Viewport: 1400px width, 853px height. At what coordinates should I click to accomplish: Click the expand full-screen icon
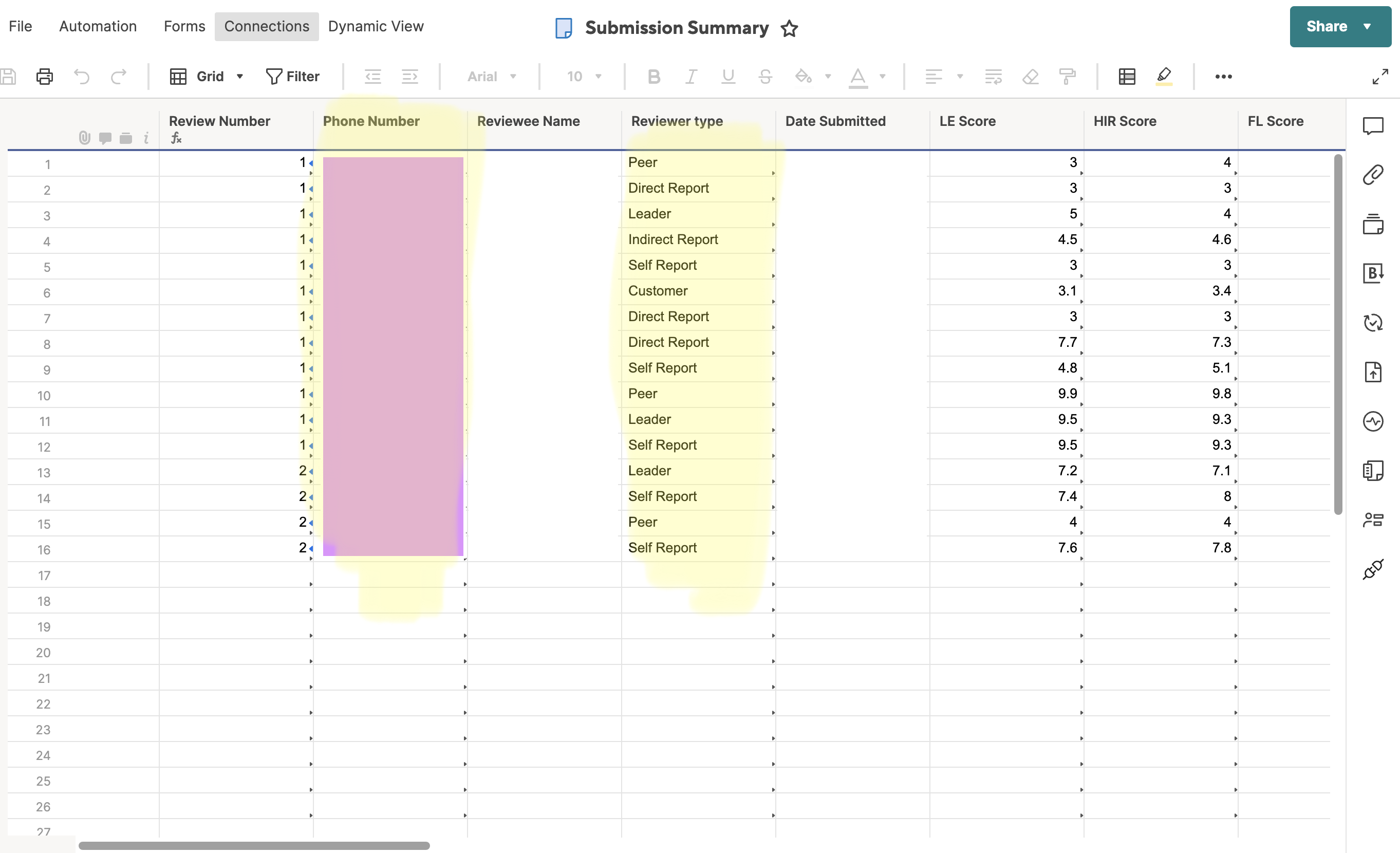click(1380, 76)
